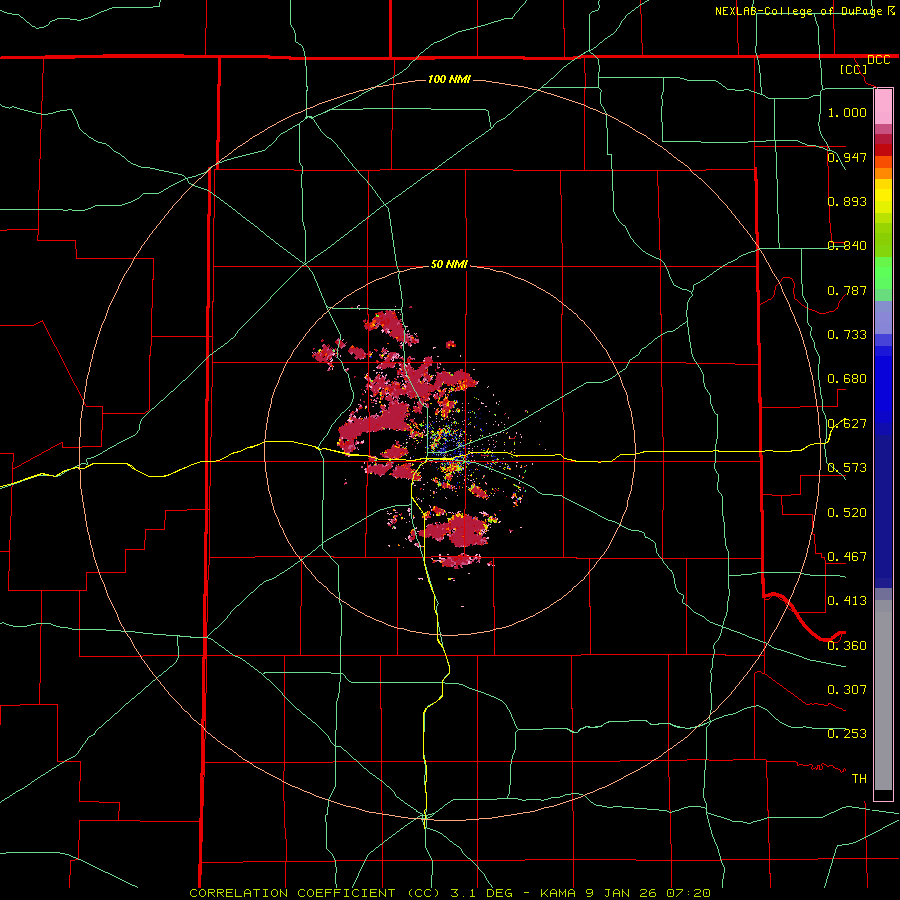Click the [CC] unit label above the scale
This screenshot has width=900, height=900.
854,69
